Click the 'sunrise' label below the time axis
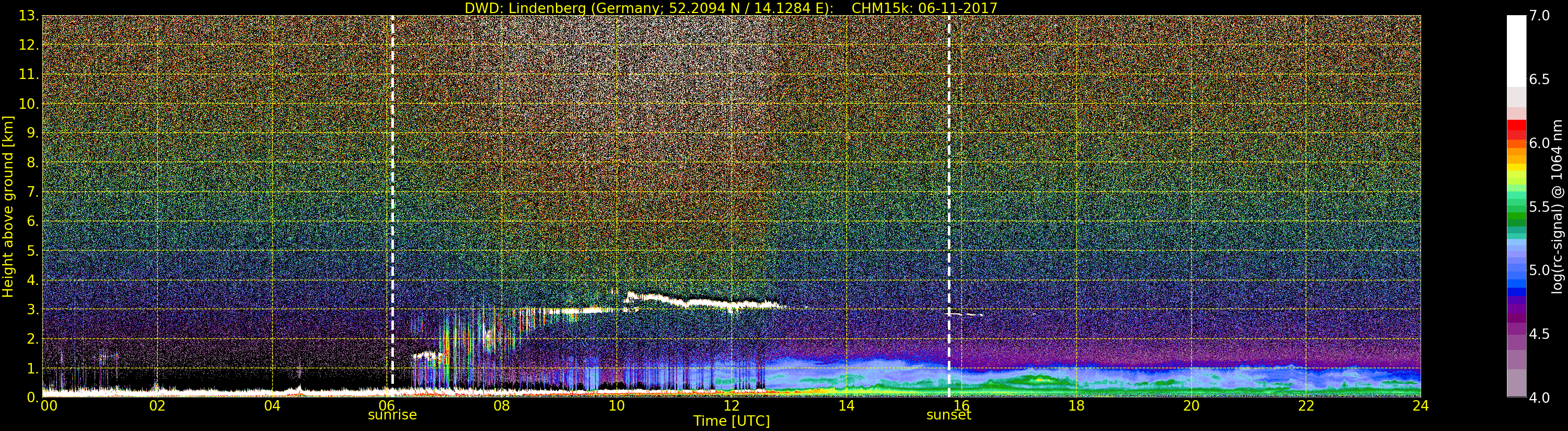1568x431 pixels. 392,415
